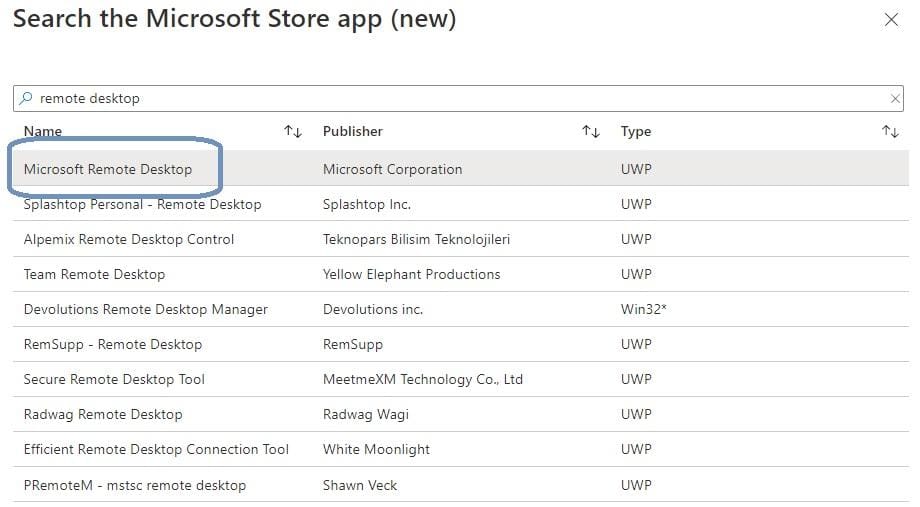Image resolution: width=920 pixels, height=507 pixels.
Task: Click the search magnifier icon
Action: (x=26, y=98)
